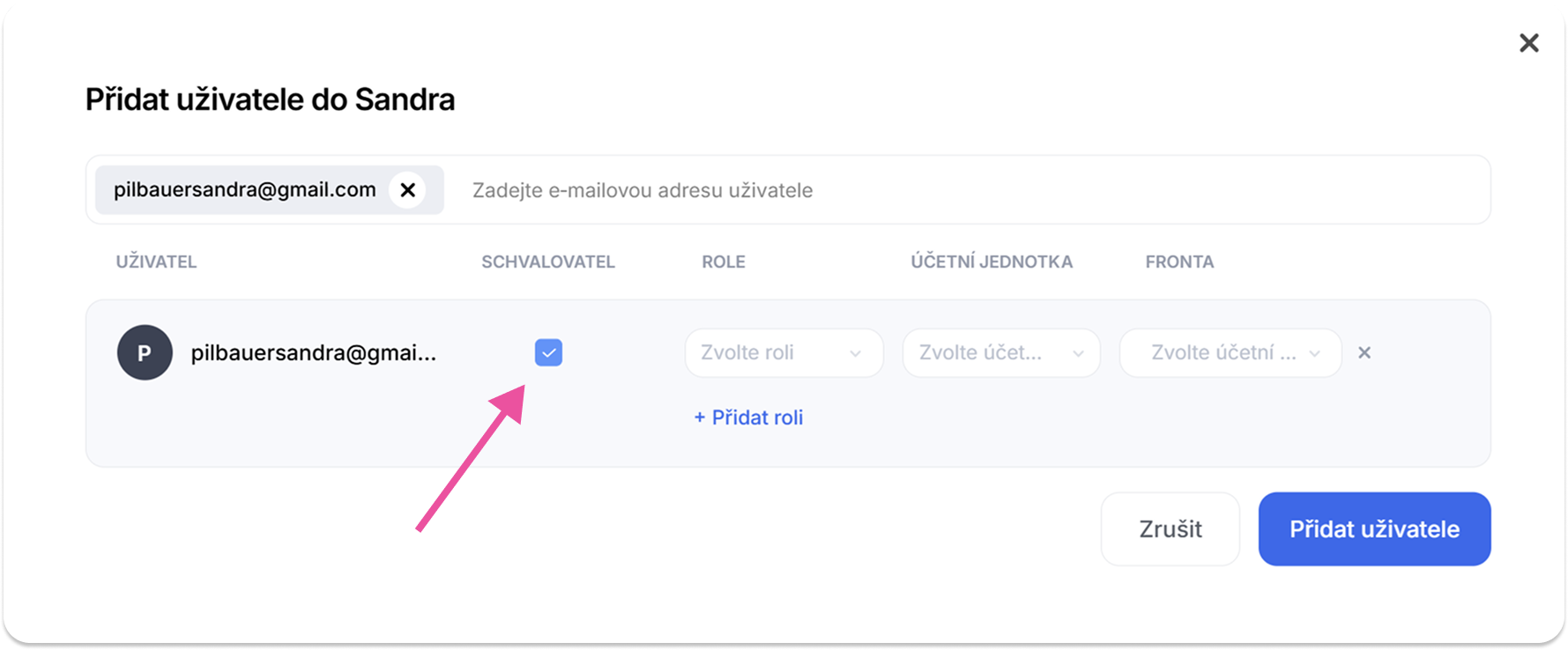Click the + Přidat roli link
The width and height of the screenshot is (1568, 650).
point(748,417)
